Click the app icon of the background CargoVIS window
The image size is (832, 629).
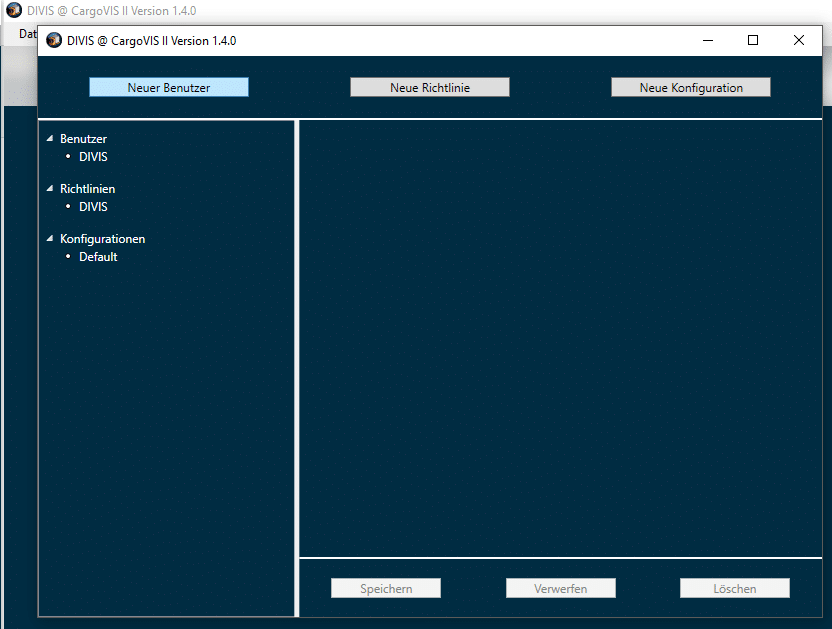(x=14, y=10)
